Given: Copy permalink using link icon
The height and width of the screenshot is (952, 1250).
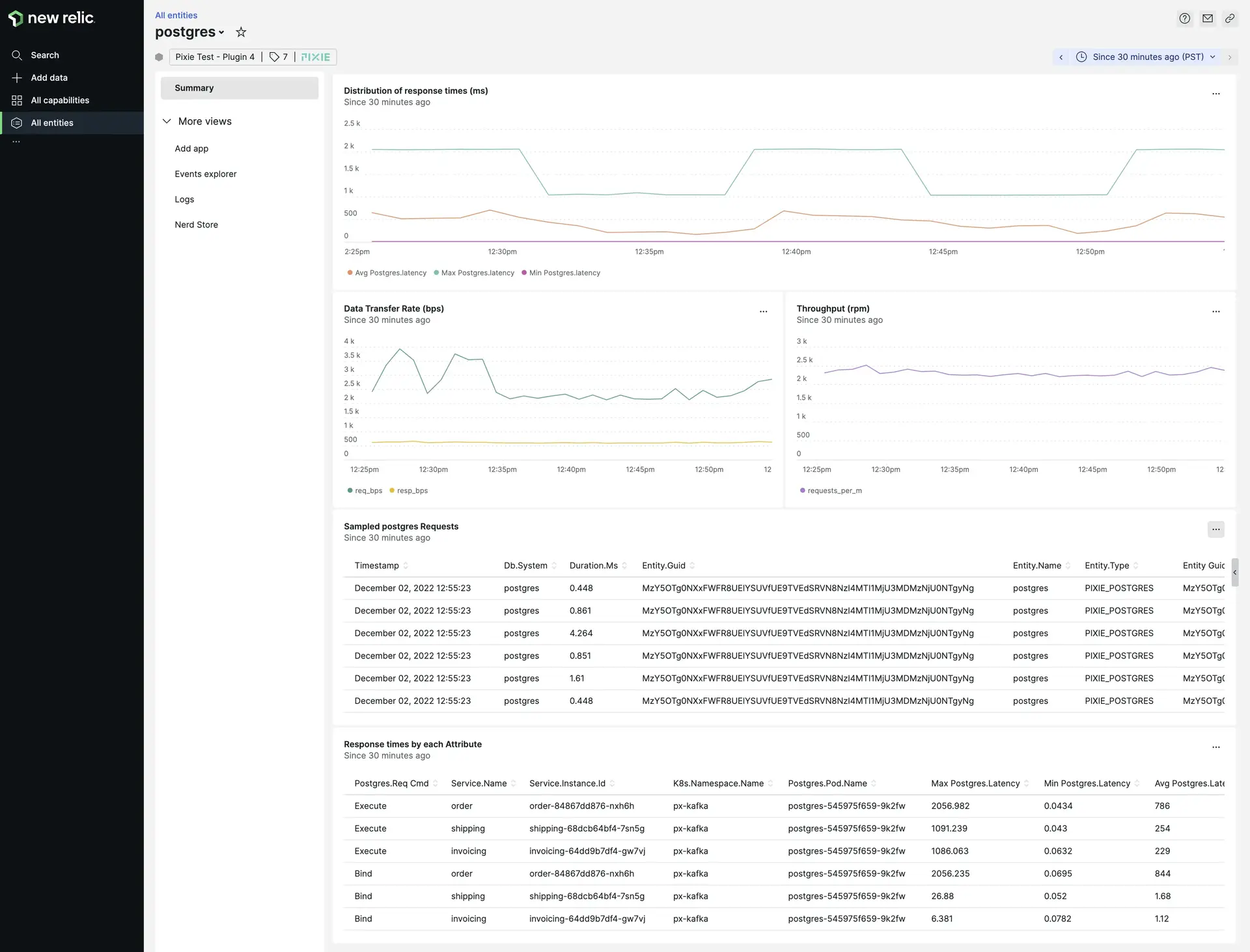Looking at the screenshot, I should (x=1229, y=18).
